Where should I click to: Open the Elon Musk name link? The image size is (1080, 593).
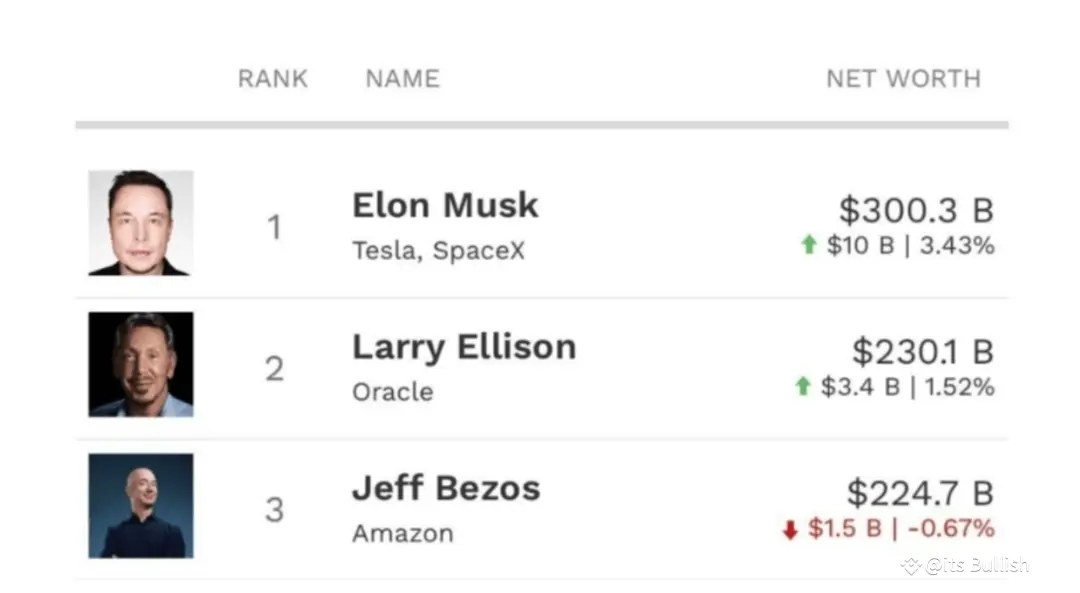(445, 205)
